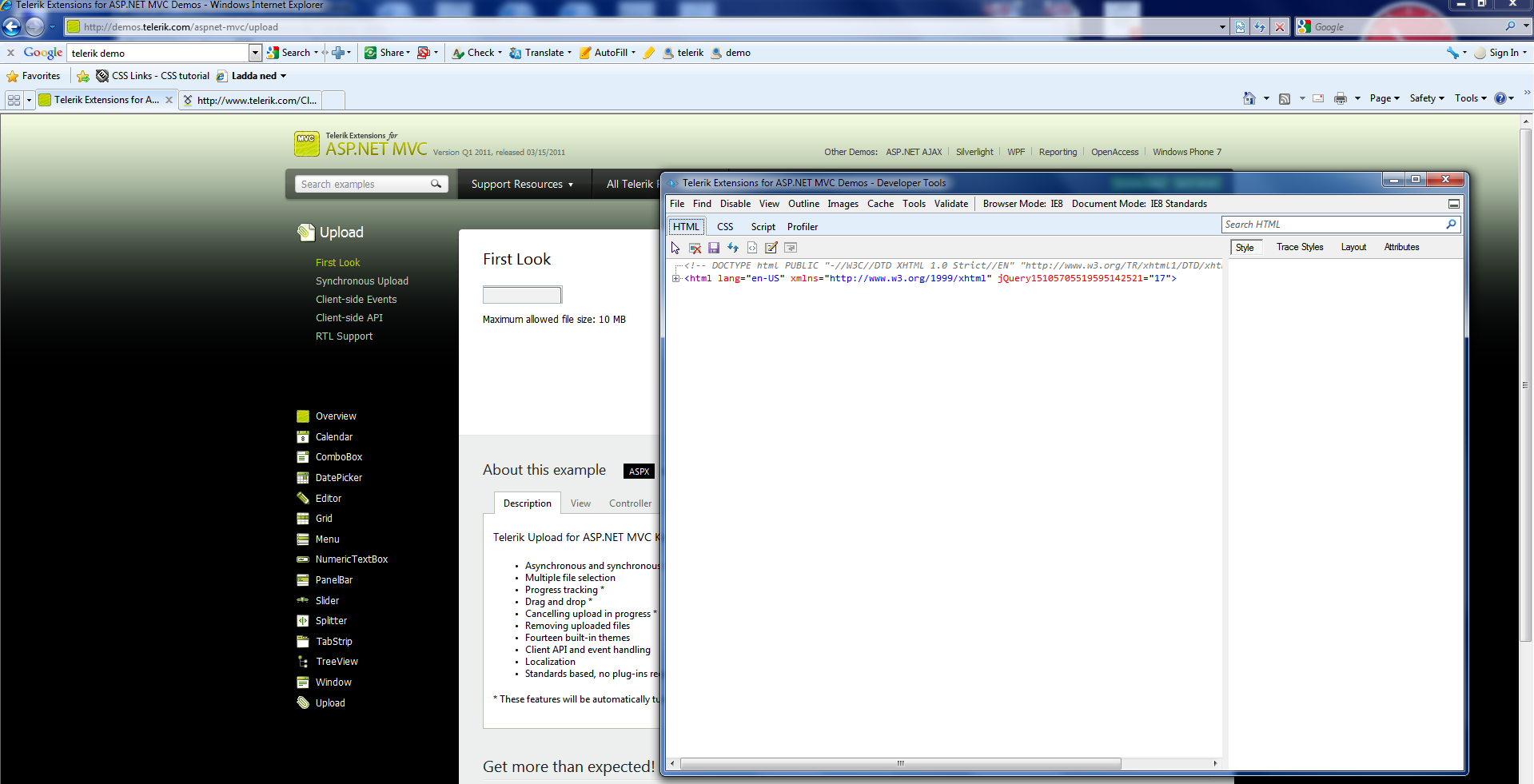The width and height of the screenshot is (1534, 784).
Task: Click the Google Toolbar blue plus icon
Action: click(x=338, y=53)
